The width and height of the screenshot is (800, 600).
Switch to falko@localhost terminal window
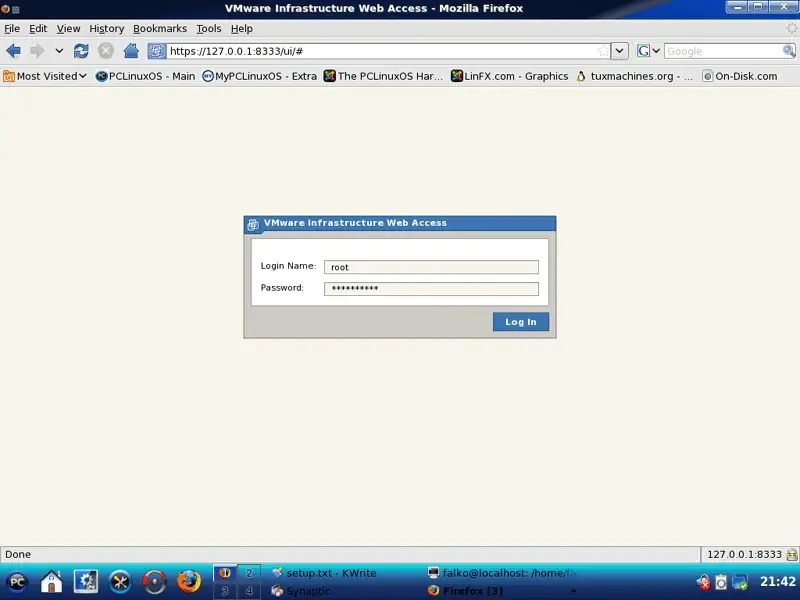coord(503,573)
